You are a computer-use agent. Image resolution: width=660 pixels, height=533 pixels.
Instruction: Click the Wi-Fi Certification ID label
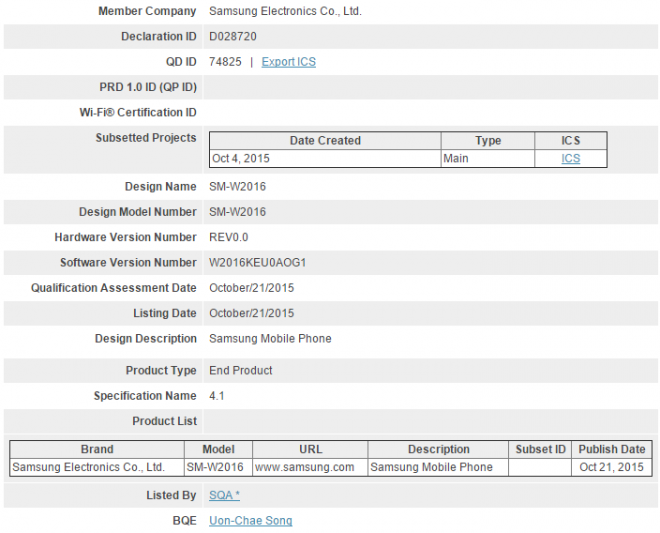[138, 112]
